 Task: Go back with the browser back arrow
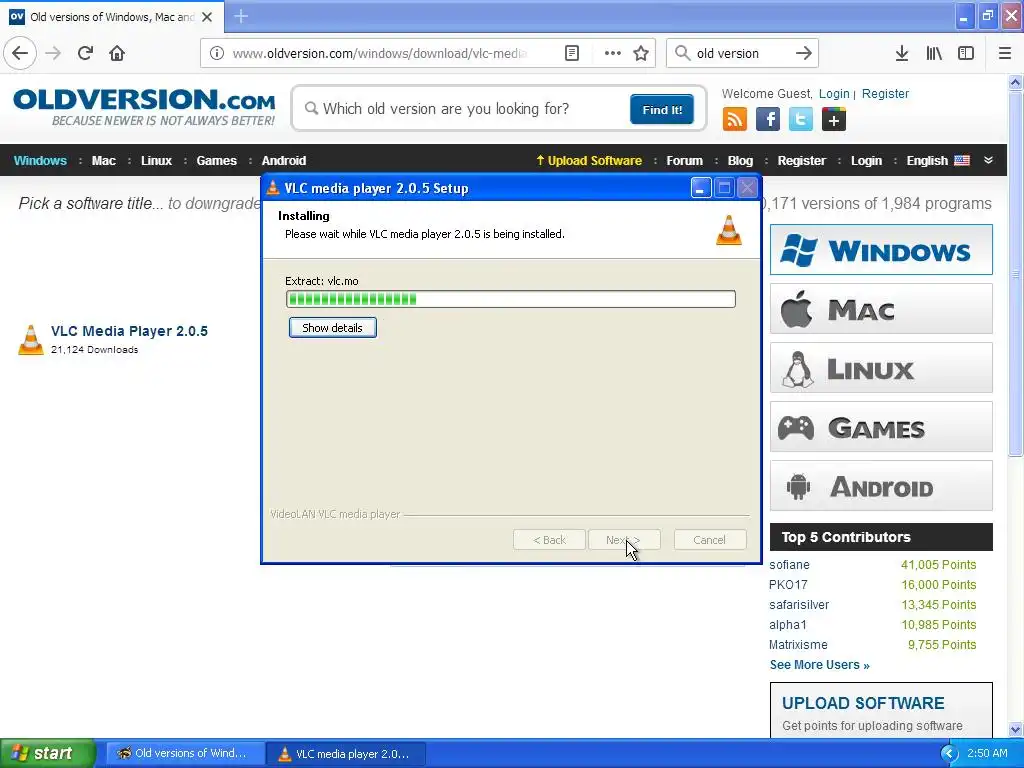click(20, 53)
